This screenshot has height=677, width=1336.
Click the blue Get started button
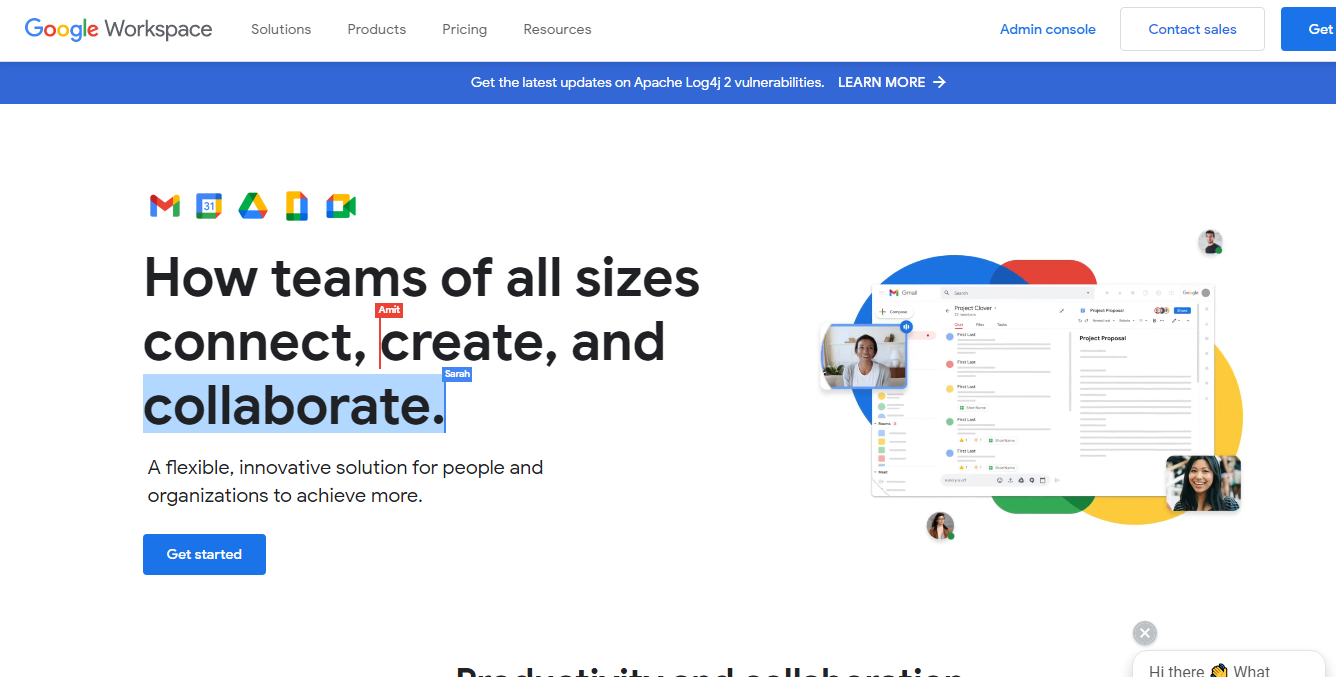point(204,554)
